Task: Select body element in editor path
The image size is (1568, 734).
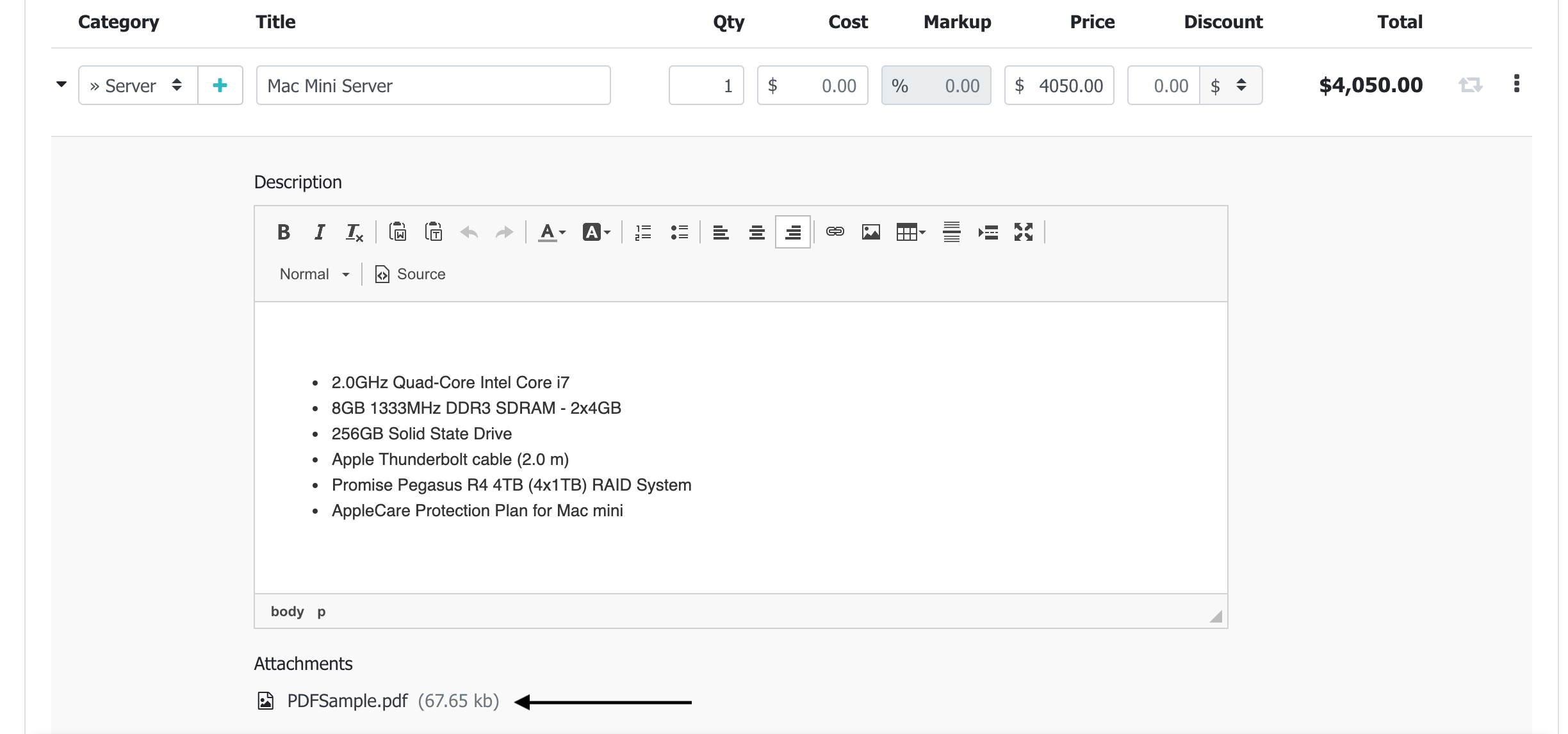Action: [x=287, y=612]
